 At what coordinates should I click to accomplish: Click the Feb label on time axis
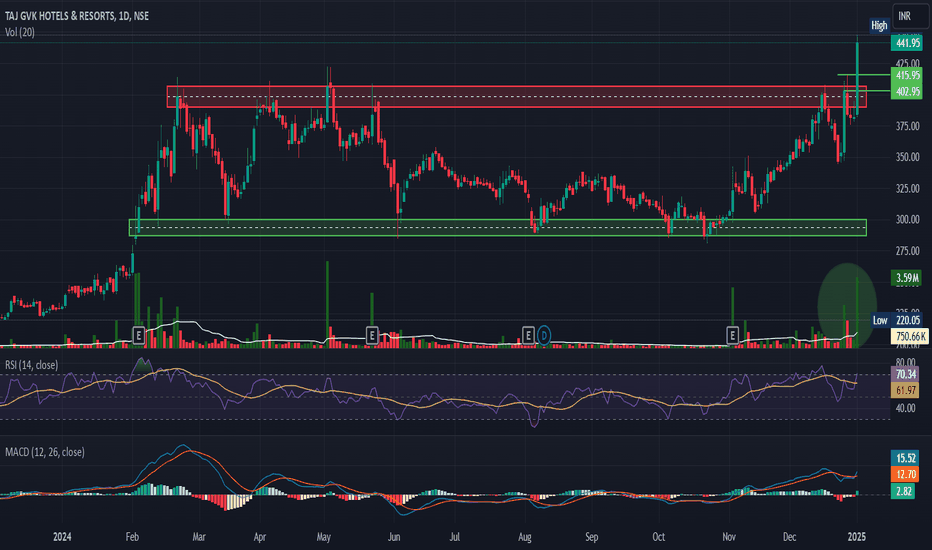[132, 537]
